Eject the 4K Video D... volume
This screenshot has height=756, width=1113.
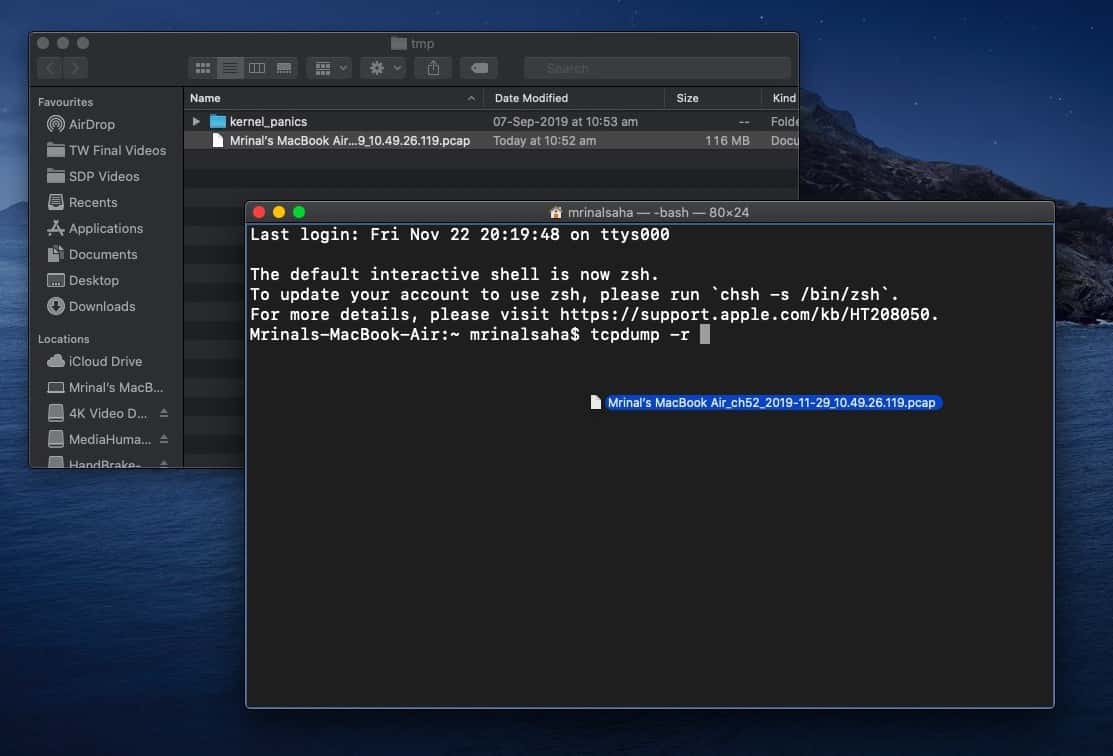[164, 413]
